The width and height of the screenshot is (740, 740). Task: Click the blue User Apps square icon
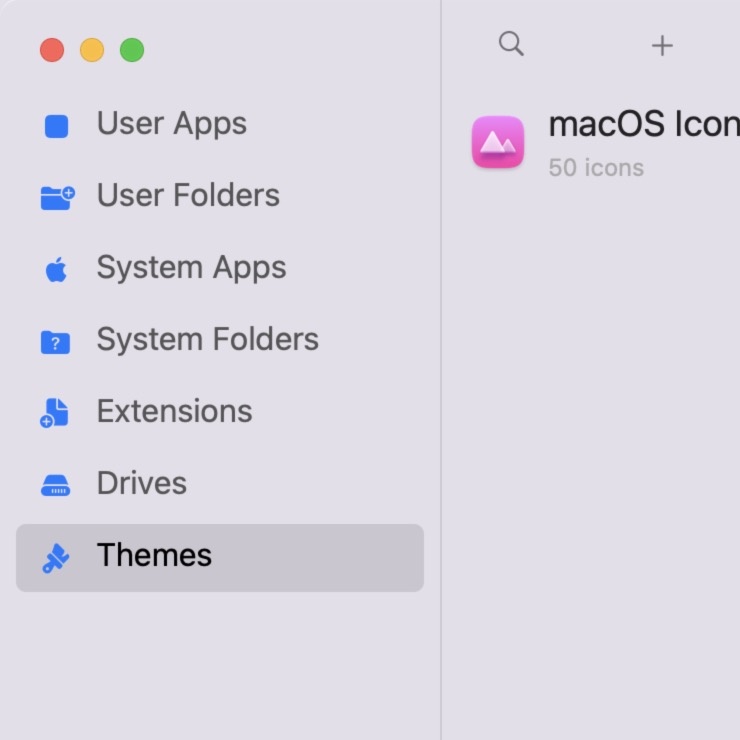(x=56, y=126)
